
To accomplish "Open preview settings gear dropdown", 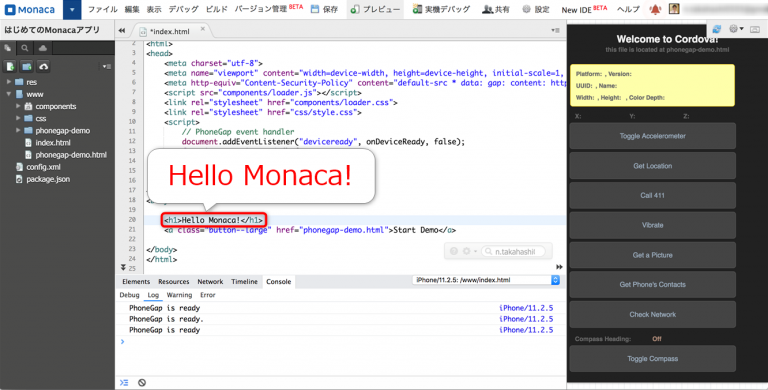I will click(736, 29).
